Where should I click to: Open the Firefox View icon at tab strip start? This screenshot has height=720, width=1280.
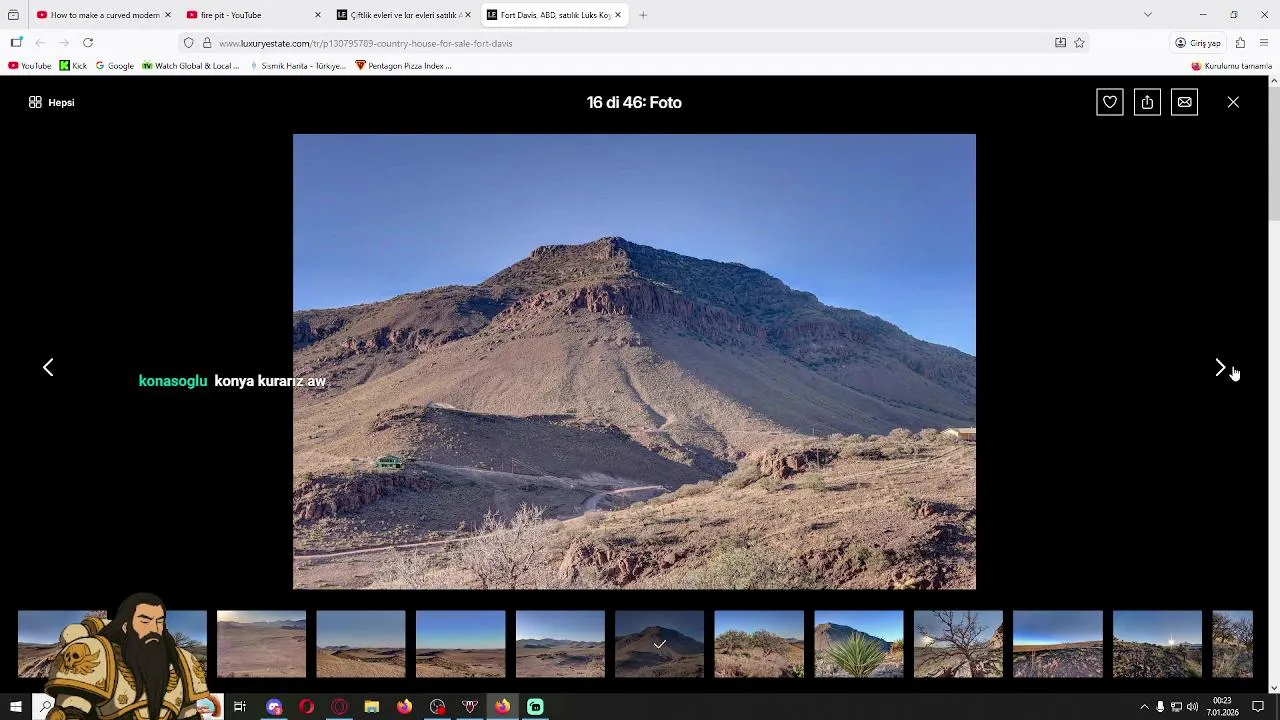click(x=13, y=15)
